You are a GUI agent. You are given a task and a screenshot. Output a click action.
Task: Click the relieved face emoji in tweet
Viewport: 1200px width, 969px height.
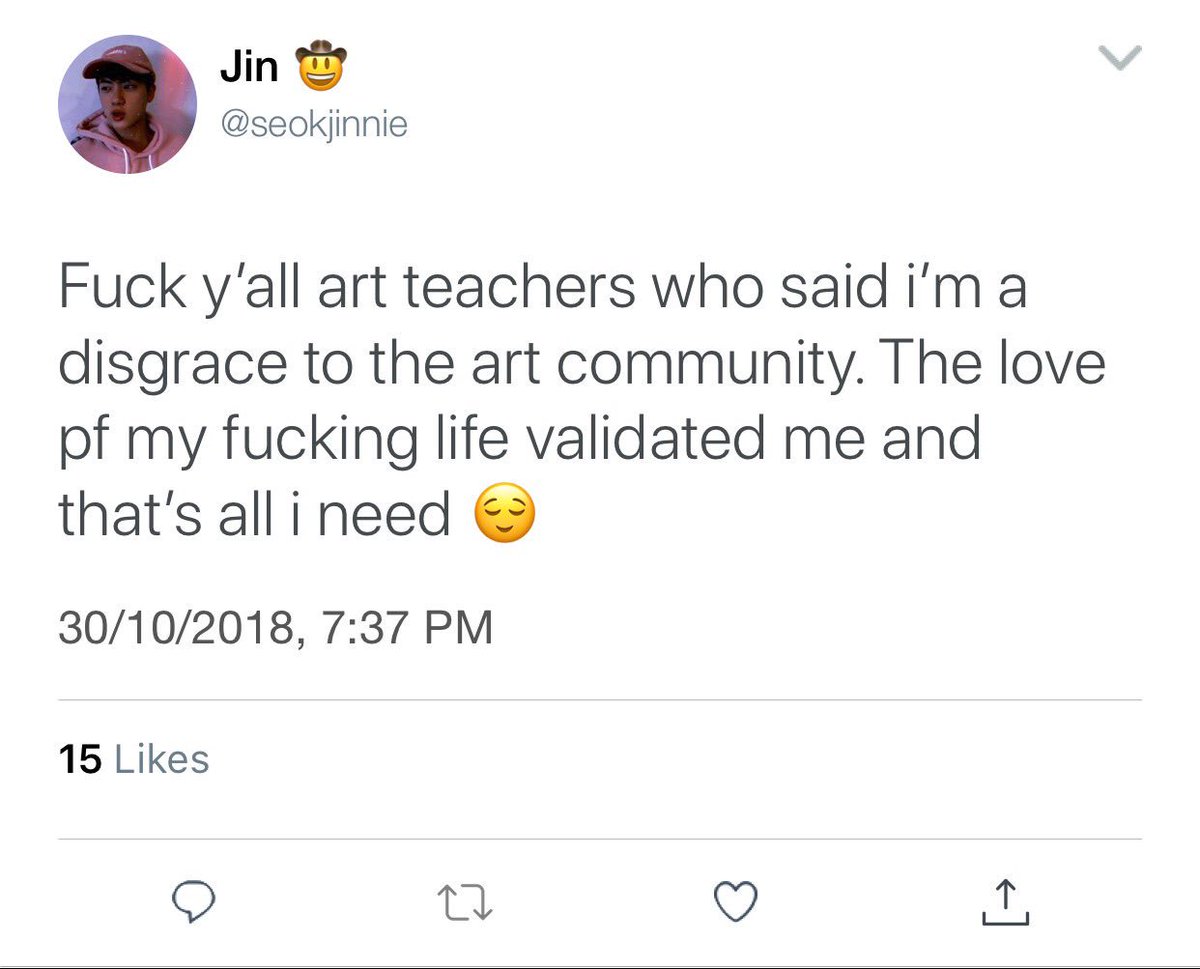coord(503,517)
